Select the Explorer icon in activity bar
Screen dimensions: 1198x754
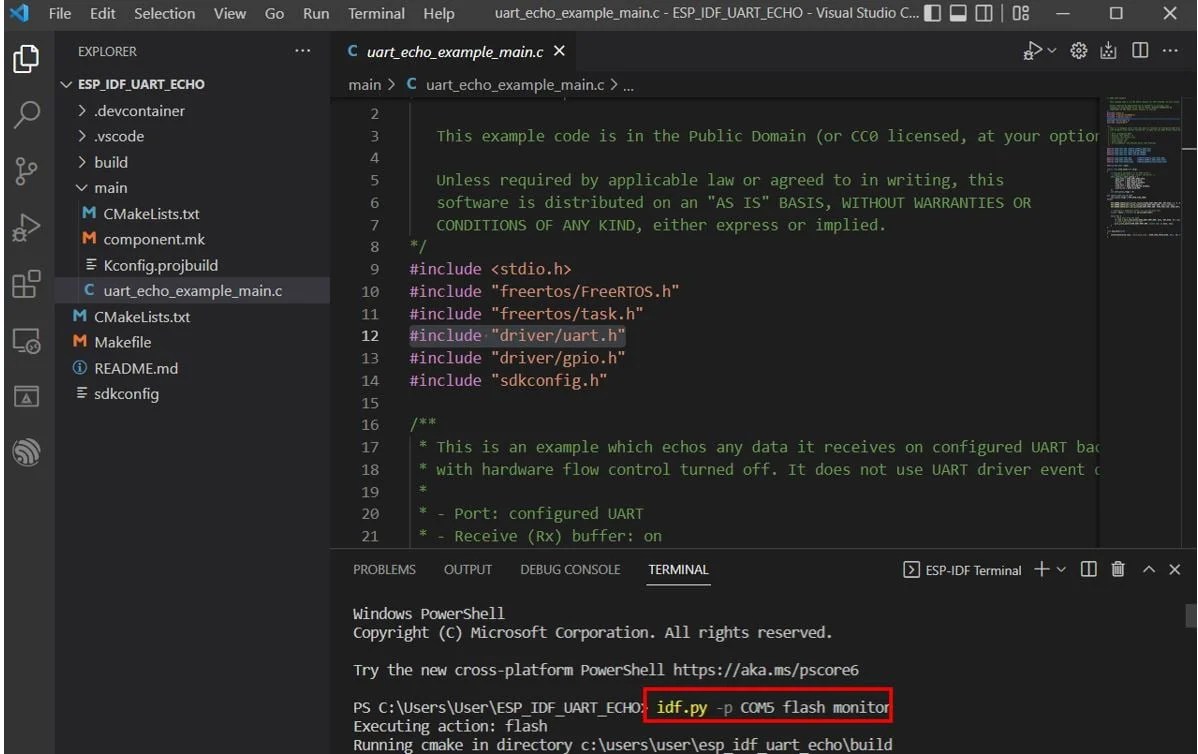[x=26, y=59]
